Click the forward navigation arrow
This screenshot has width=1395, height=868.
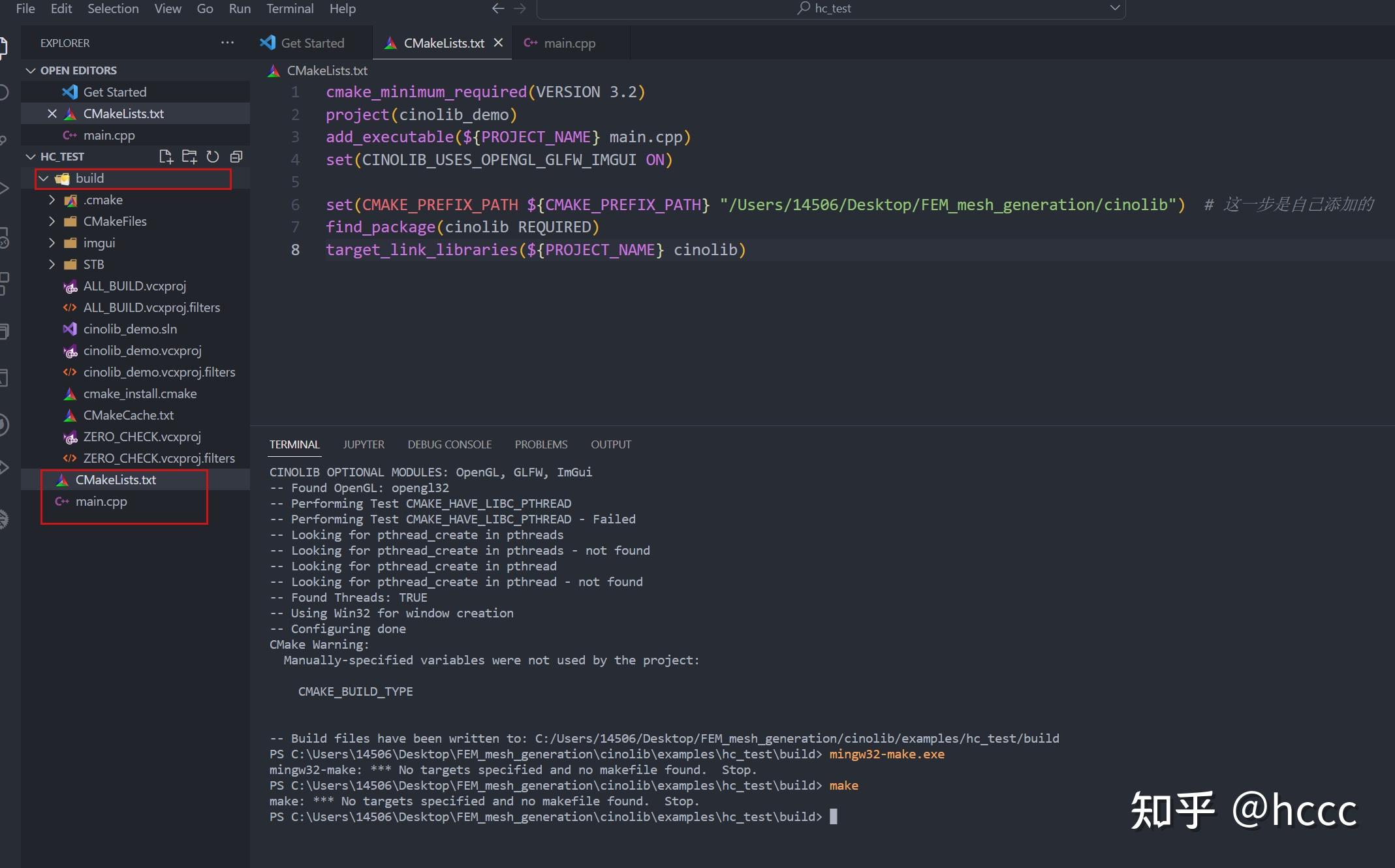tap(520, 8)
